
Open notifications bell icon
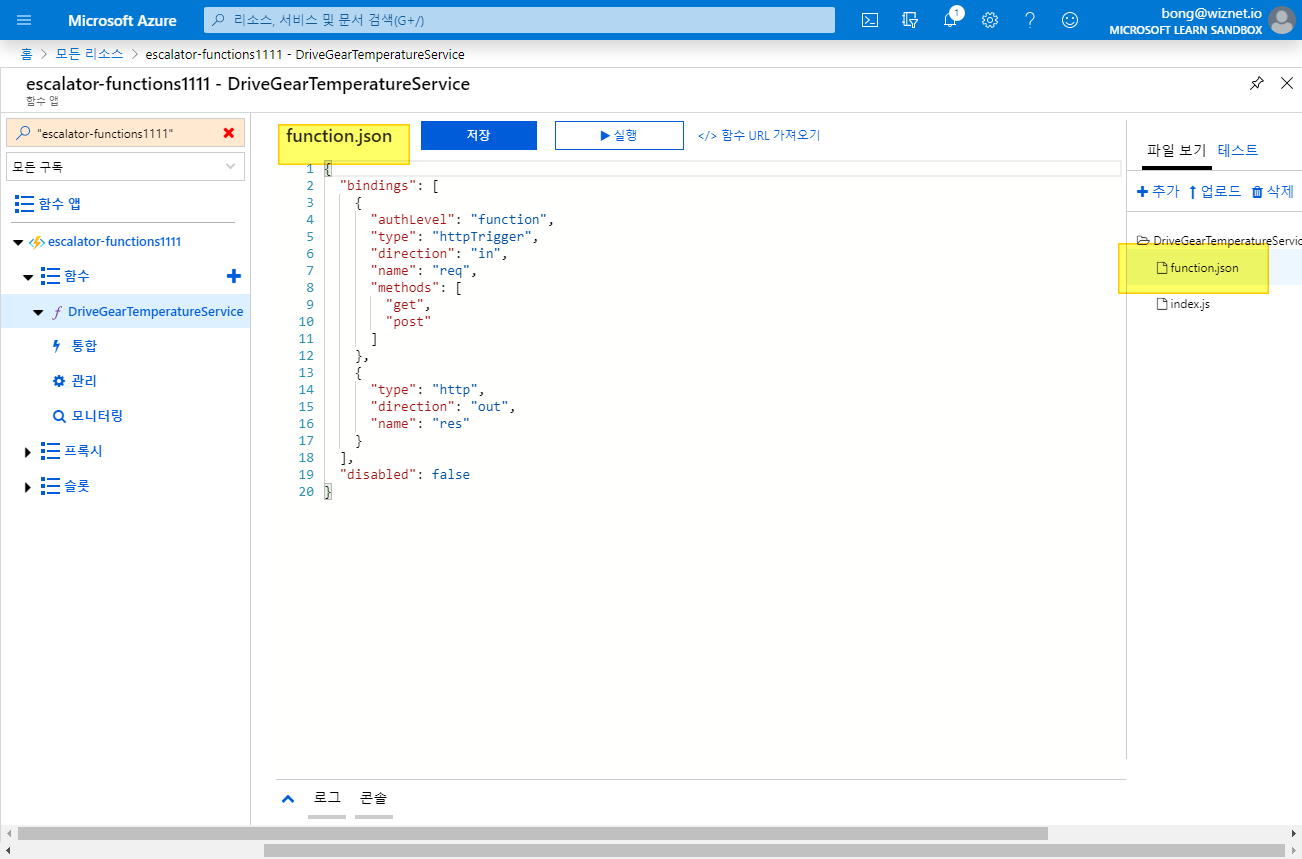point(950,20)
